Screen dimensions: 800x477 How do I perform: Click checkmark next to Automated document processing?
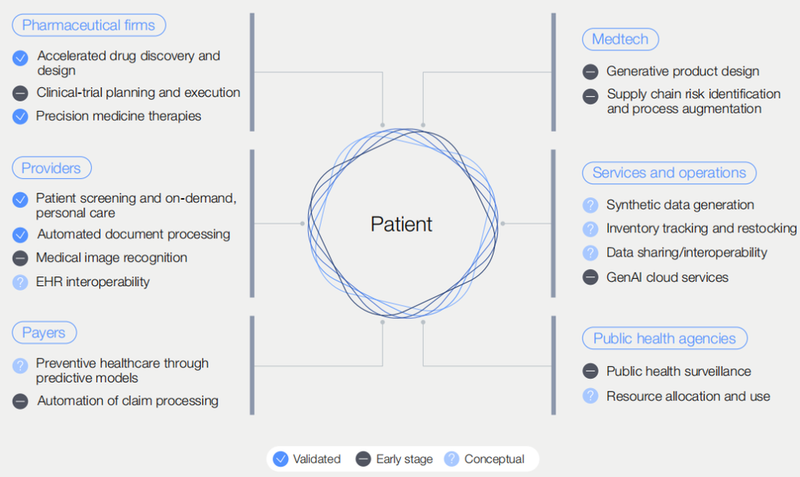tap(20, 234)
